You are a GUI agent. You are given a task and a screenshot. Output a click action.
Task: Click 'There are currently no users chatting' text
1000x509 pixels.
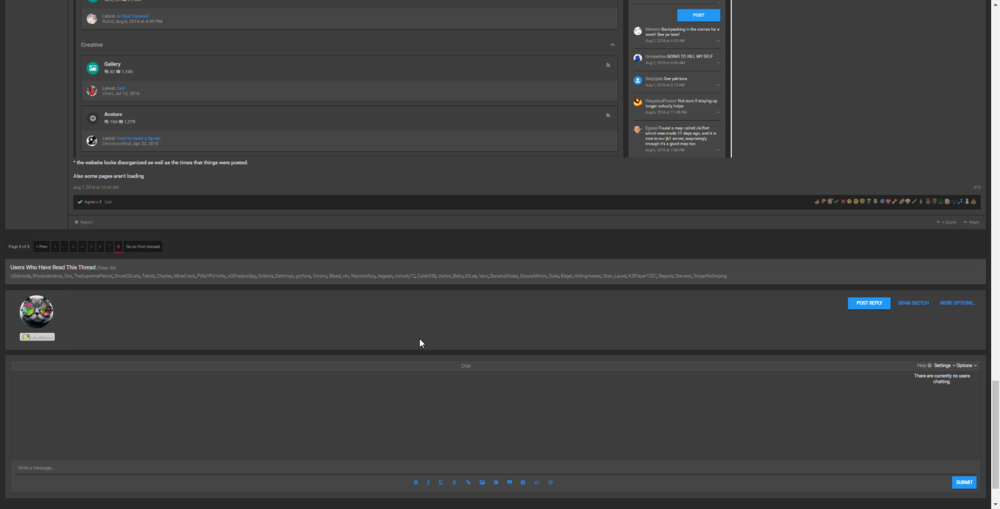point(942,379)
